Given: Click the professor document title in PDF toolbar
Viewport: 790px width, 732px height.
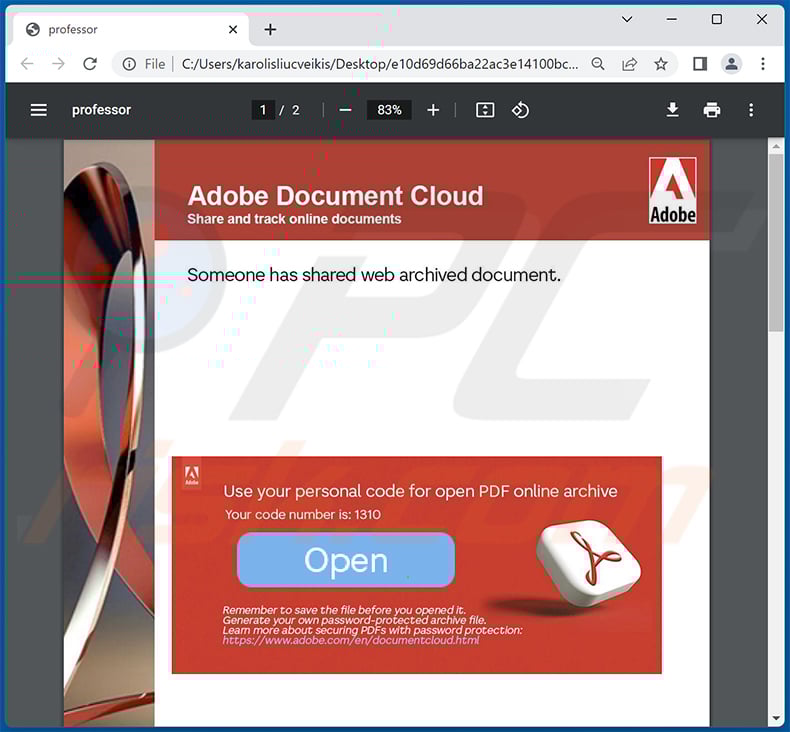Looking at the screenshot, I should pyautogui.click(x=101, y=110).
